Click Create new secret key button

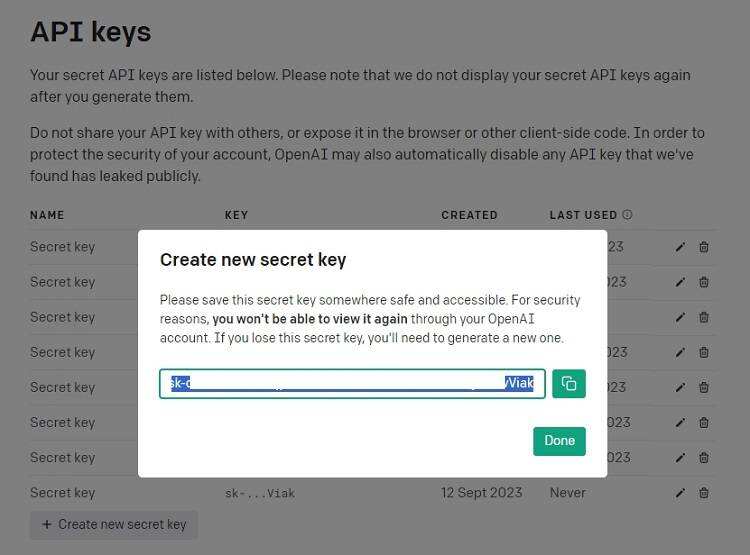click(x=114, y=524)
